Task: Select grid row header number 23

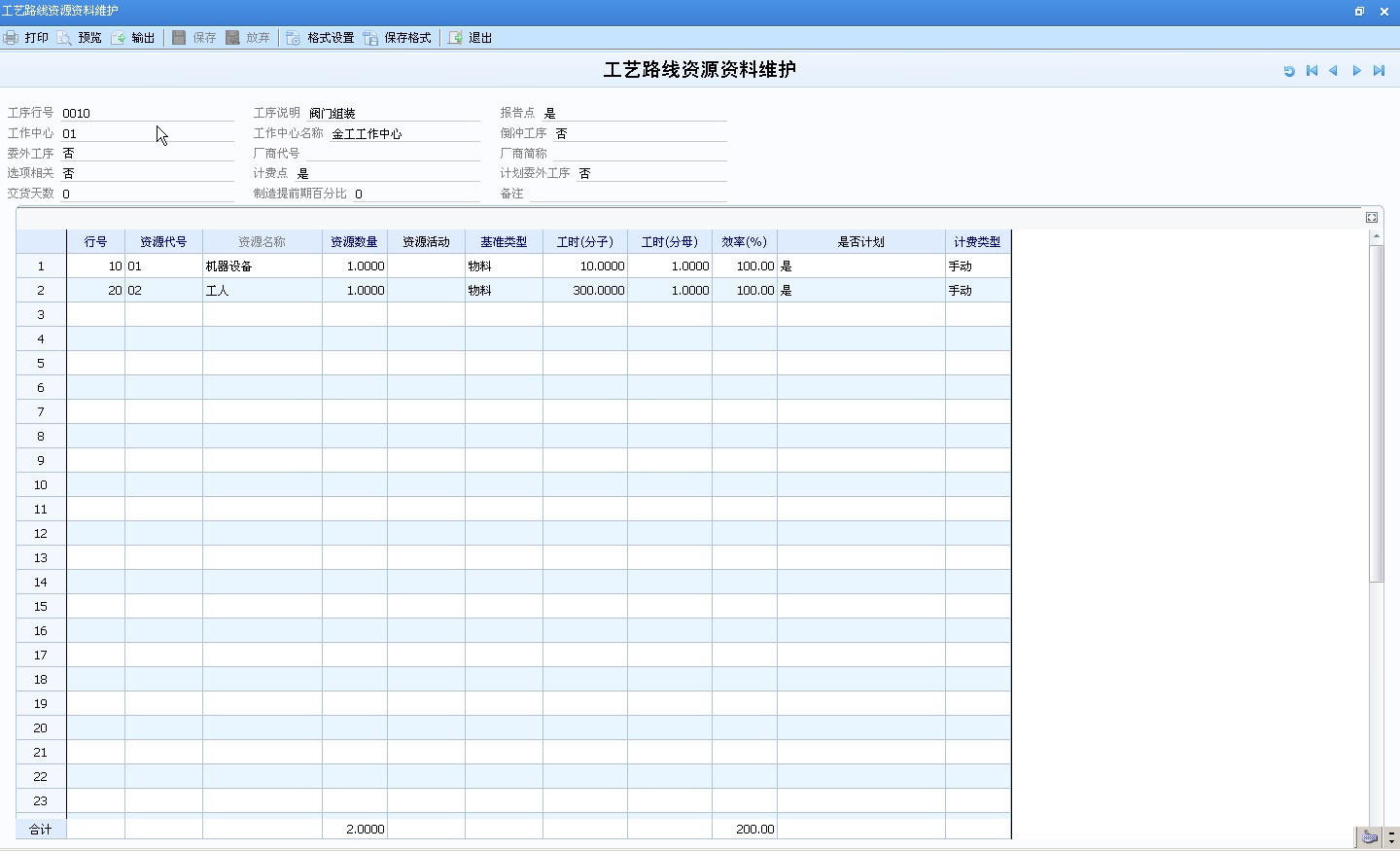Action: (41, 801)
